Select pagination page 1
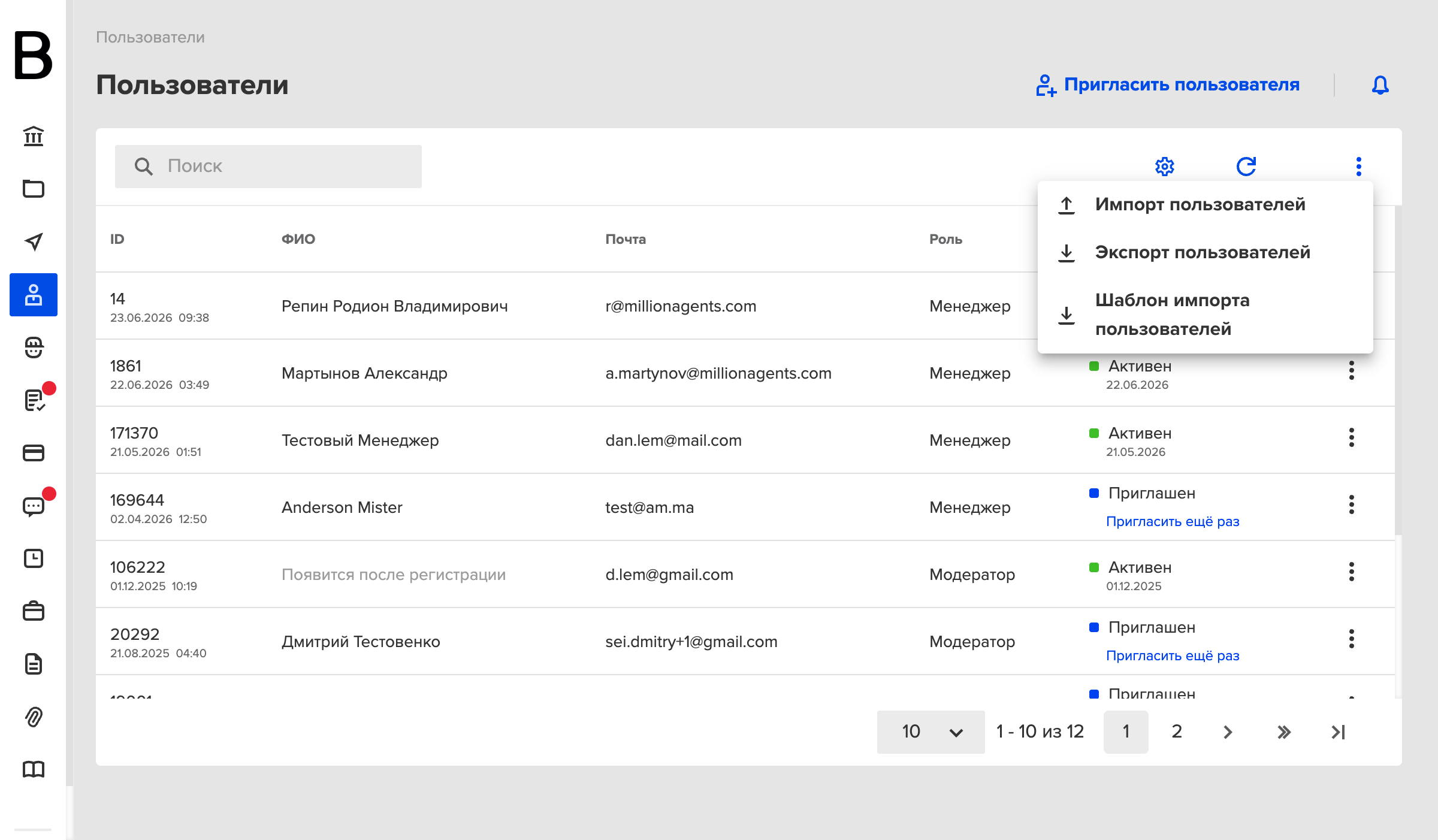 pyautogui.click(x=1126, y=732)
